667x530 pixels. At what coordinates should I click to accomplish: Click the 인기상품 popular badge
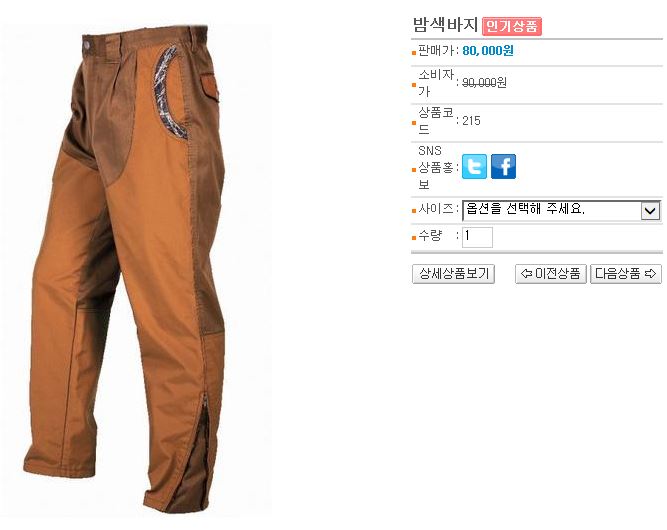tap(512, 26)
